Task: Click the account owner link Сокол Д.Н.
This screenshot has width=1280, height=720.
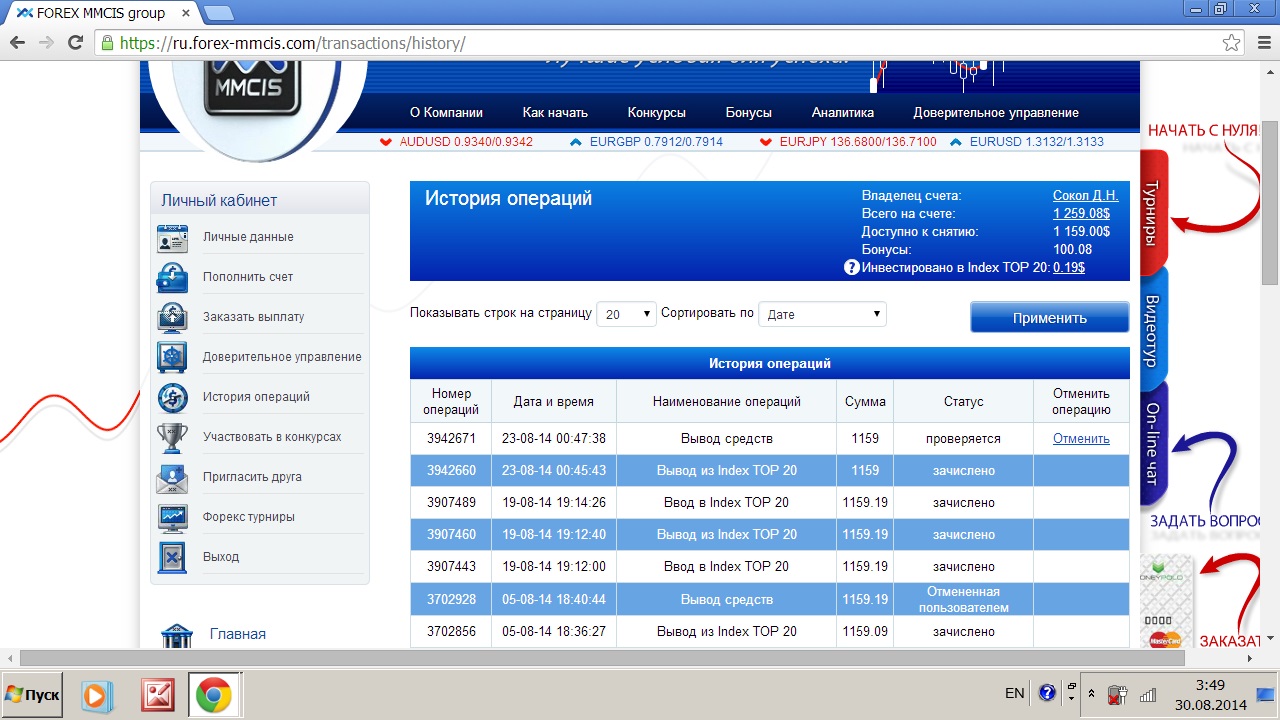Action: [1085, 196]
